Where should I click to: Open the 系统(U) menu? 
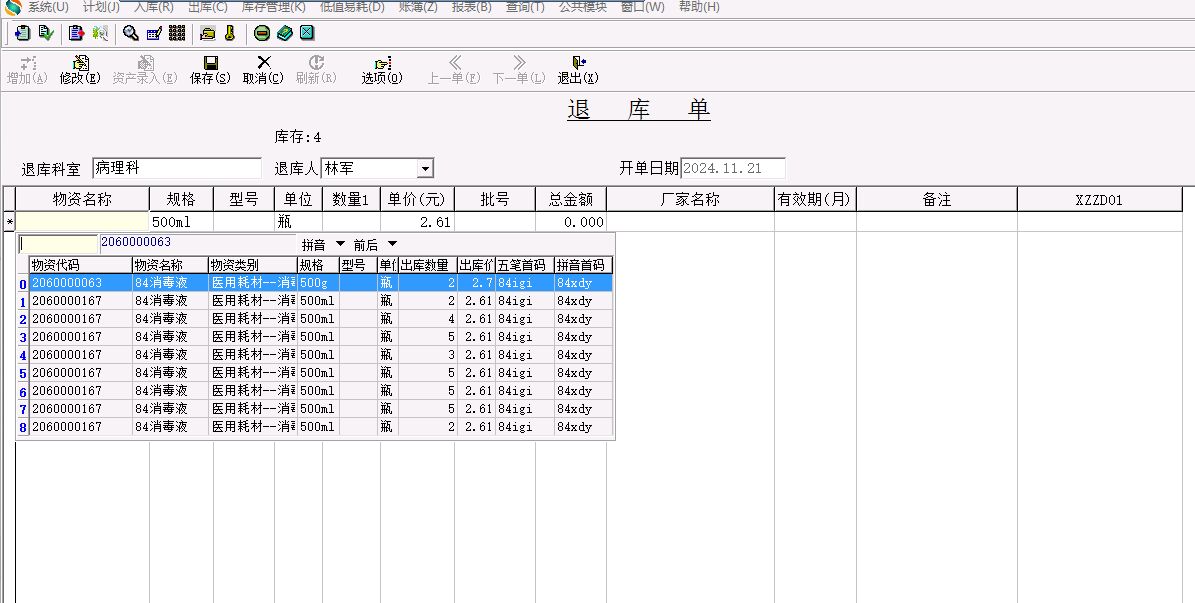(x=48, y=7)
